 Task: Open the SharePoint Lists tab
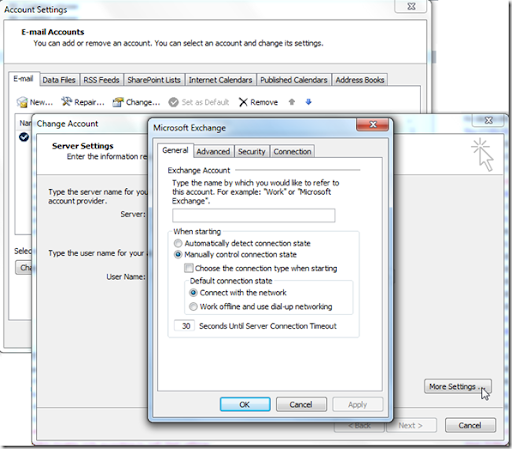[x=154, y=80]
